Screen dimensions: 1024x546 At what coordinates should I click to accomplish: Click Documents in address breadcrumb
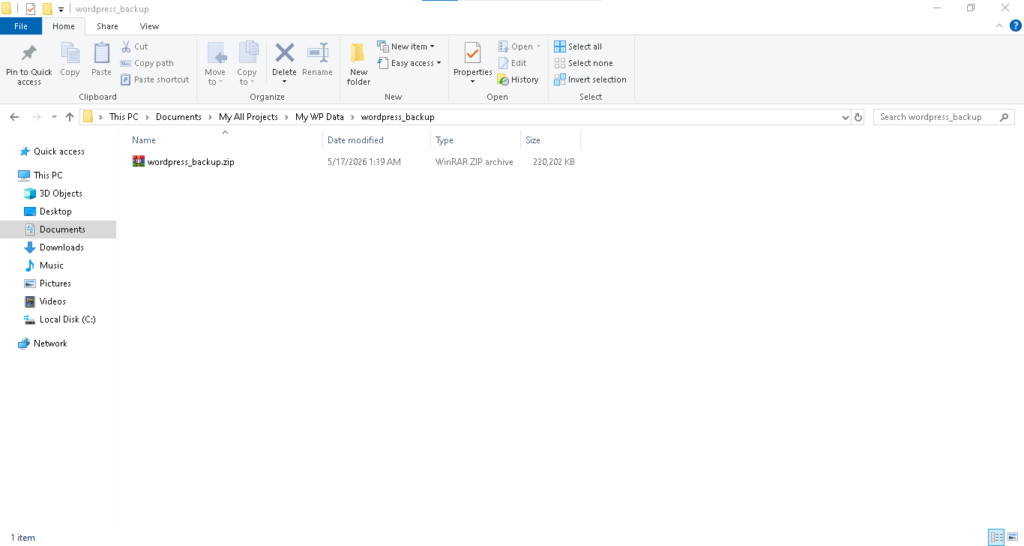(178, 117)
